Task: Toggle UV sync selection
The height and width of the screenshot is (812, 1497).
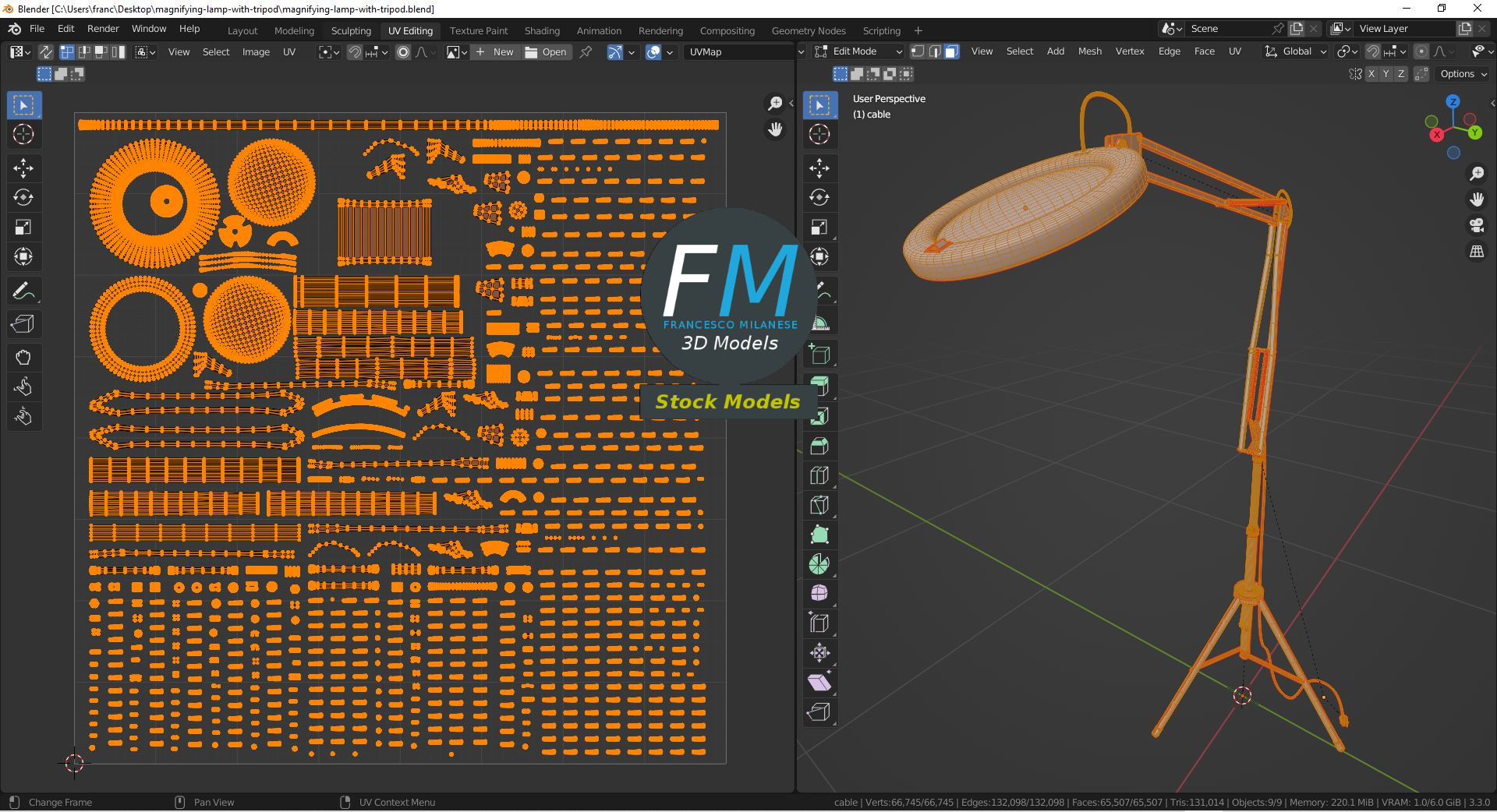Action: click(x=46, y=52)
